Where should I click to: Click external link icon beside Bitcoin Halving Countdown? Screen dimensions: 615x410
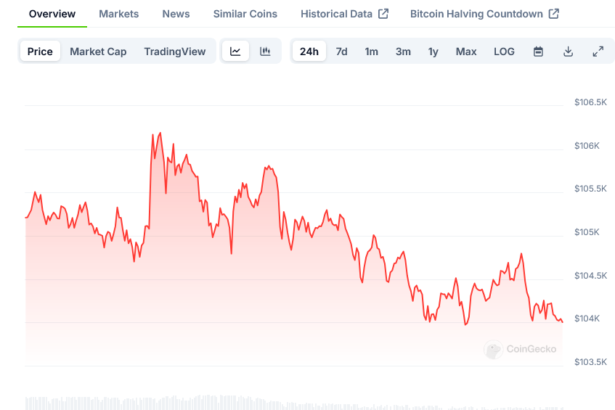[553, 14]
